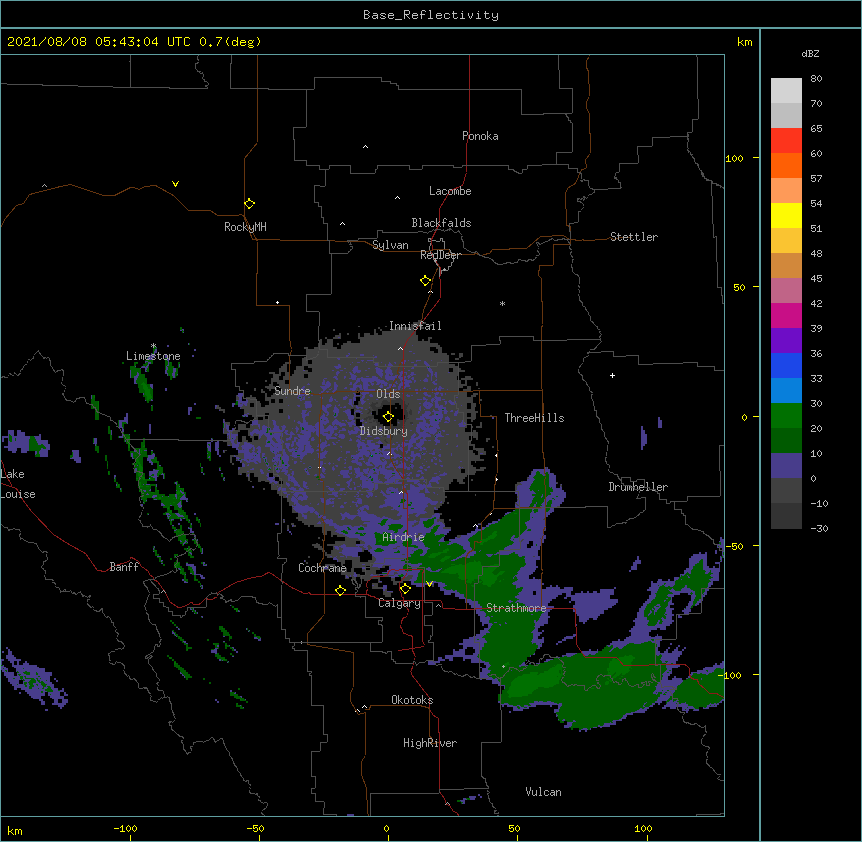
Task: Click the Limestone label
Action: (153, 356)
